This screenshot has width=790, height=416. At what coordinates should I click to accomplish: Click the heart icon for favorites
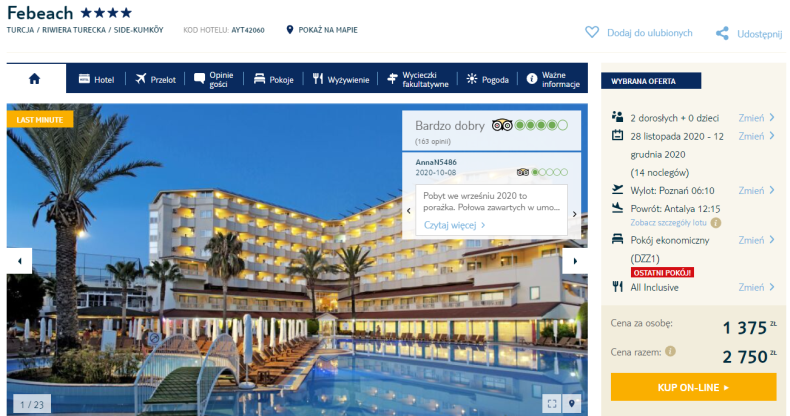[592, 32]
